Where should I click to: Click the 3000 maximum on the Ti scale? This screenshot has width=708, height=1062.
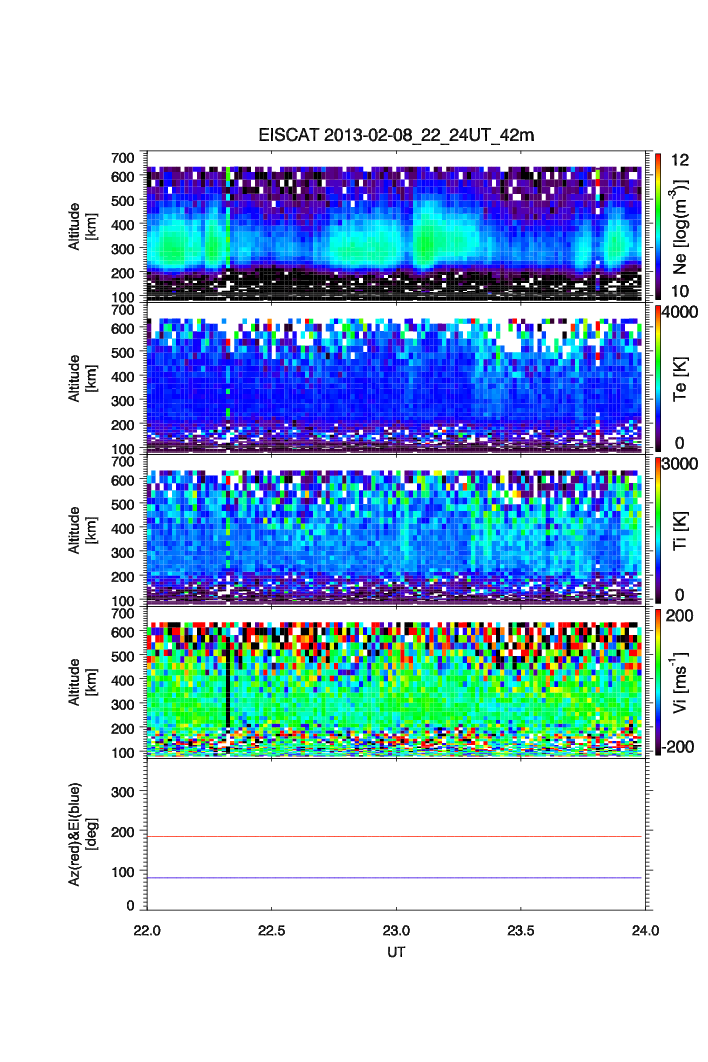tap(680, 464)
